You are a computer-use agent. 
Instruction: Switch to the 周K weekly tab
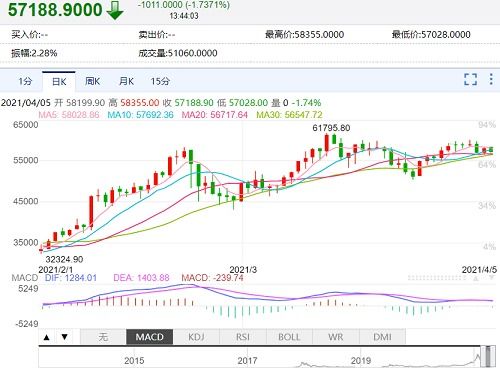pos(93,81)
